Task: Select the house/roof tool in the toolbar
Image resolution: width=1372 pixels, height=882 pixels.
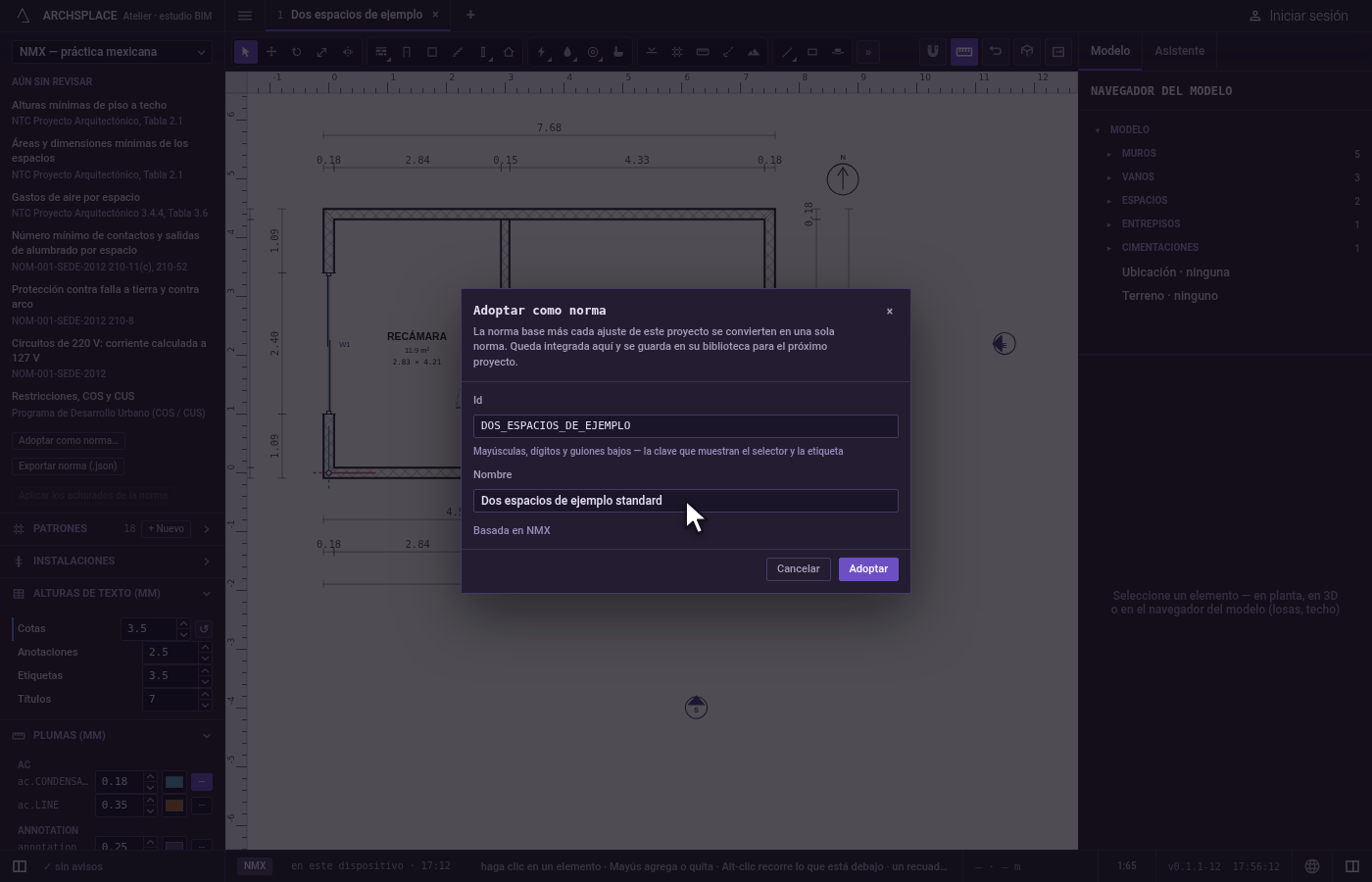Action: [509, 52]
